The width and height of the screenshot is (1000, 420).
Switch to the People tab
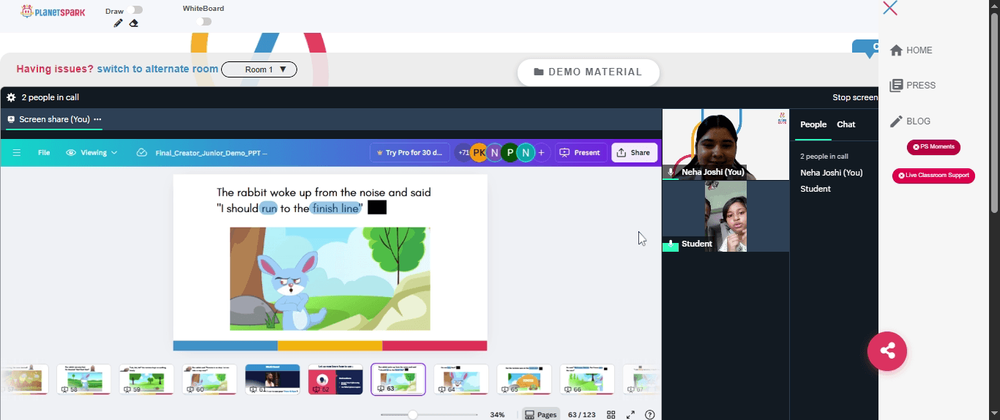813,124
